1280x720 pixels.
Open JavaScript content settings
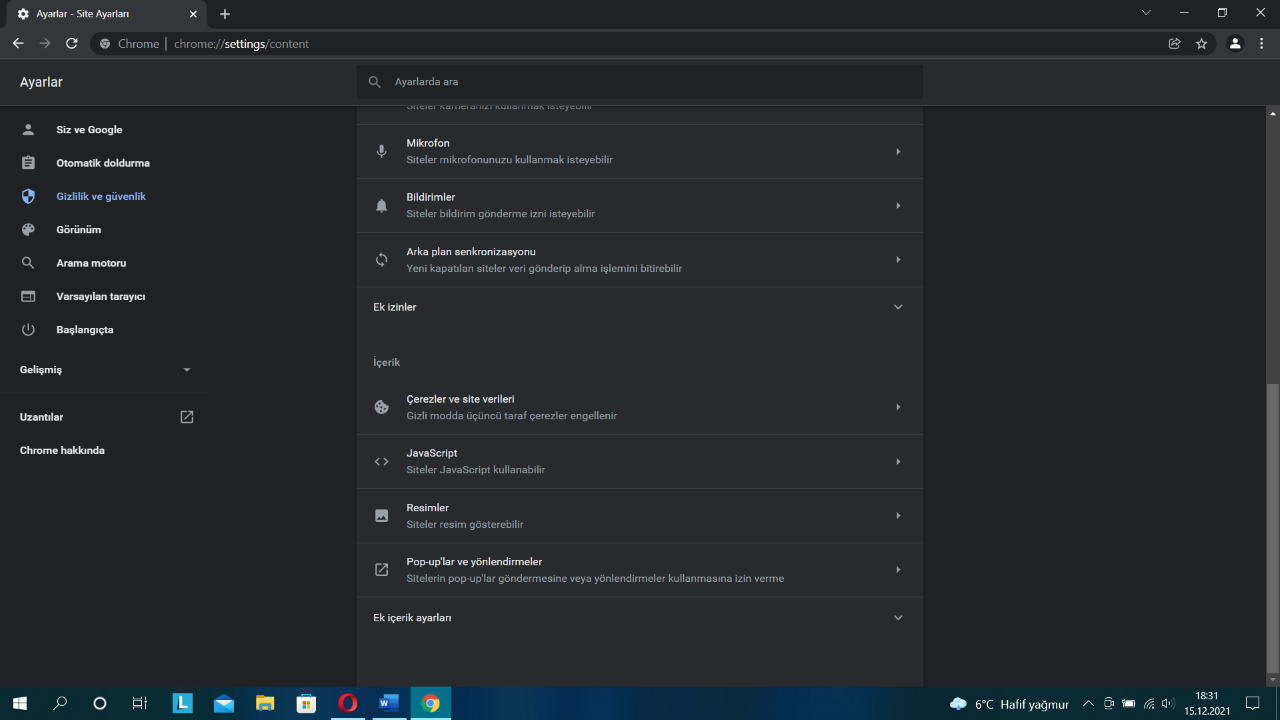point(640,462)
